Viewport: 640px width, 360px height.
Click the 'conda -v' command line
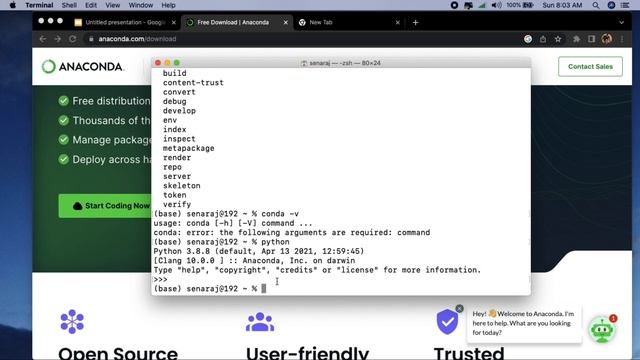coord(226,213)
